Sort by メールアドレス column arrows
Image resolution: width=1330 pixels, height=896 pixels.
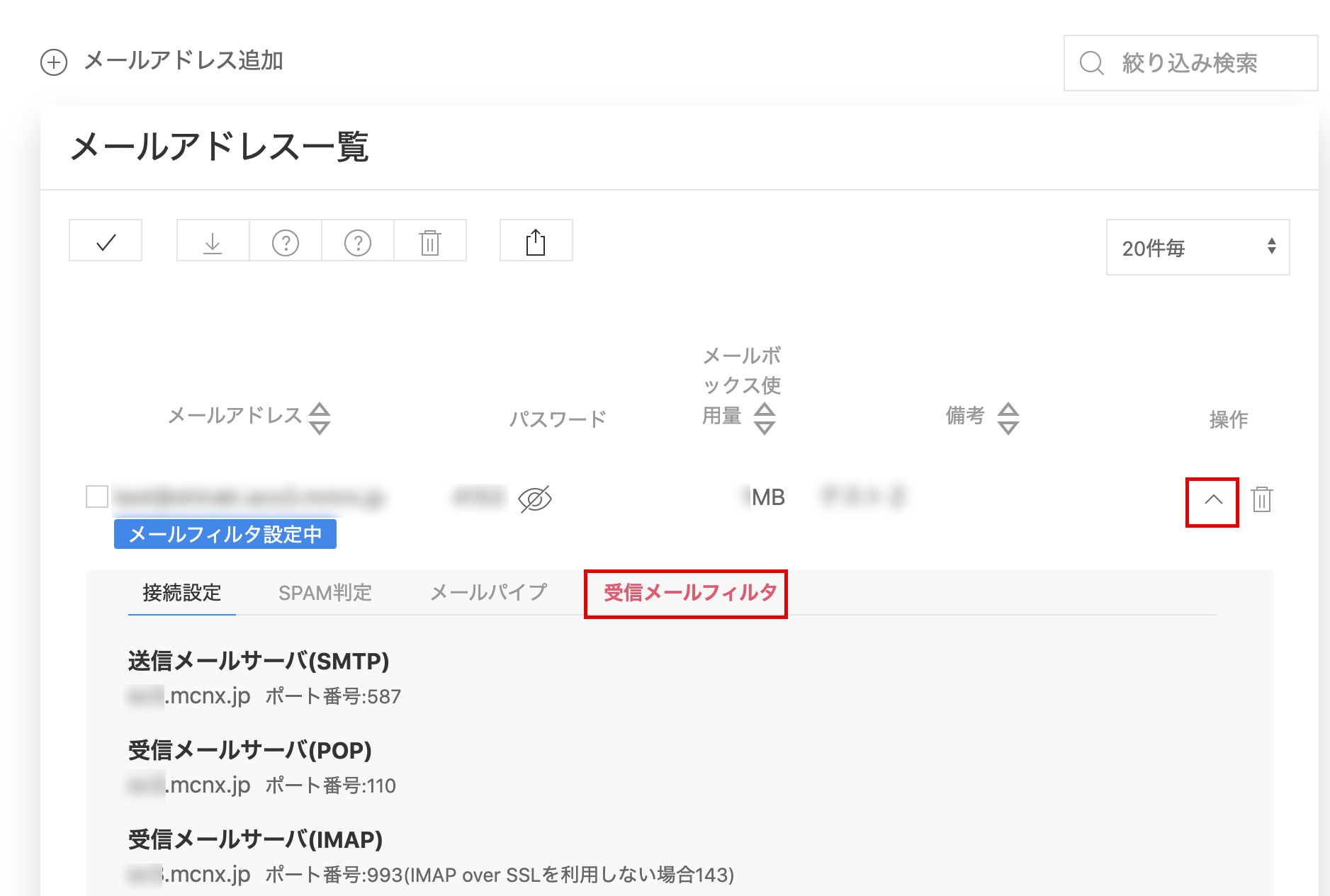[x=320, y=418]
